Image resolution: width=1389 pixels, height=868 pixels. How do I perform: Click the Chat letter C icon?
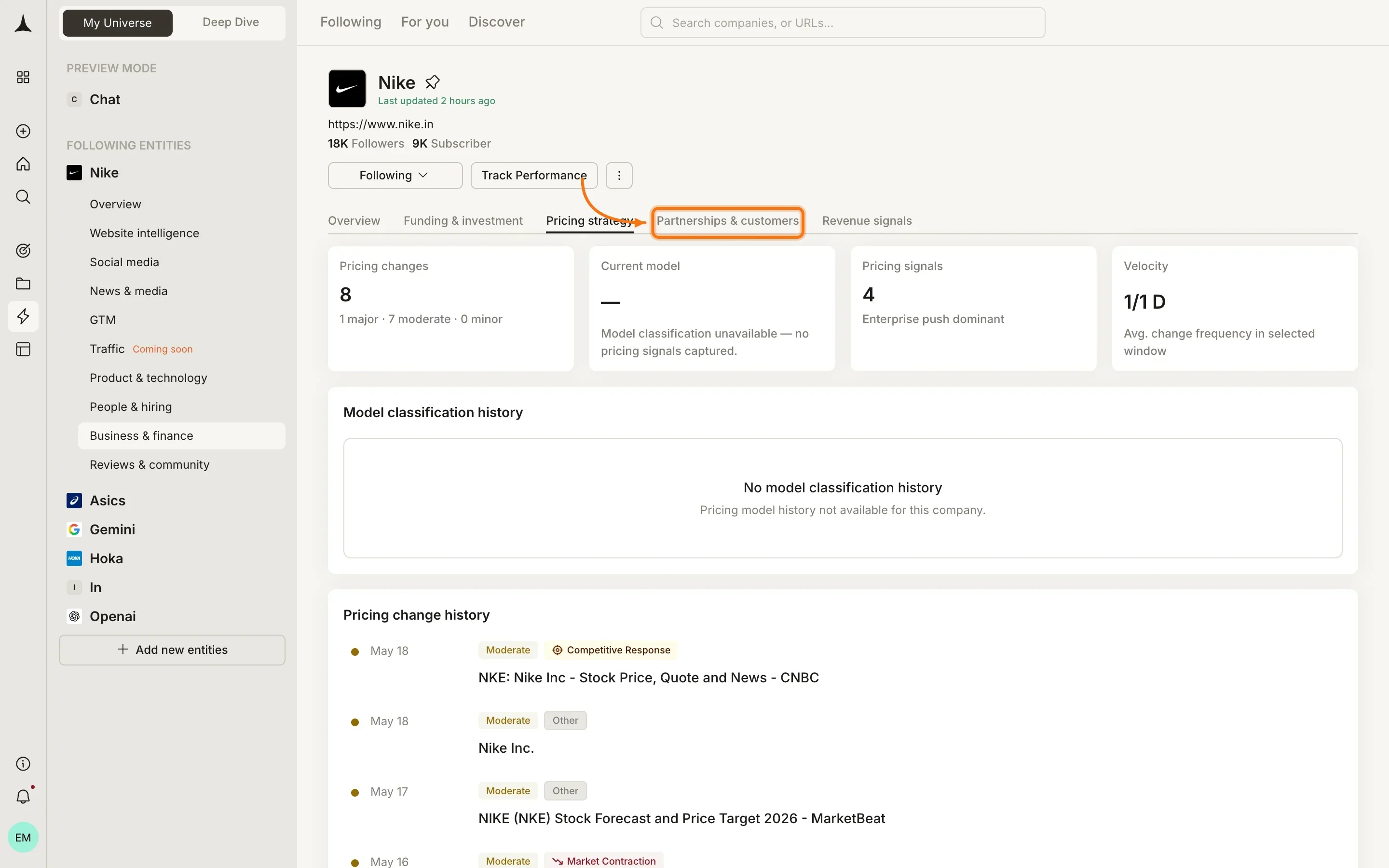click(74, 99)
